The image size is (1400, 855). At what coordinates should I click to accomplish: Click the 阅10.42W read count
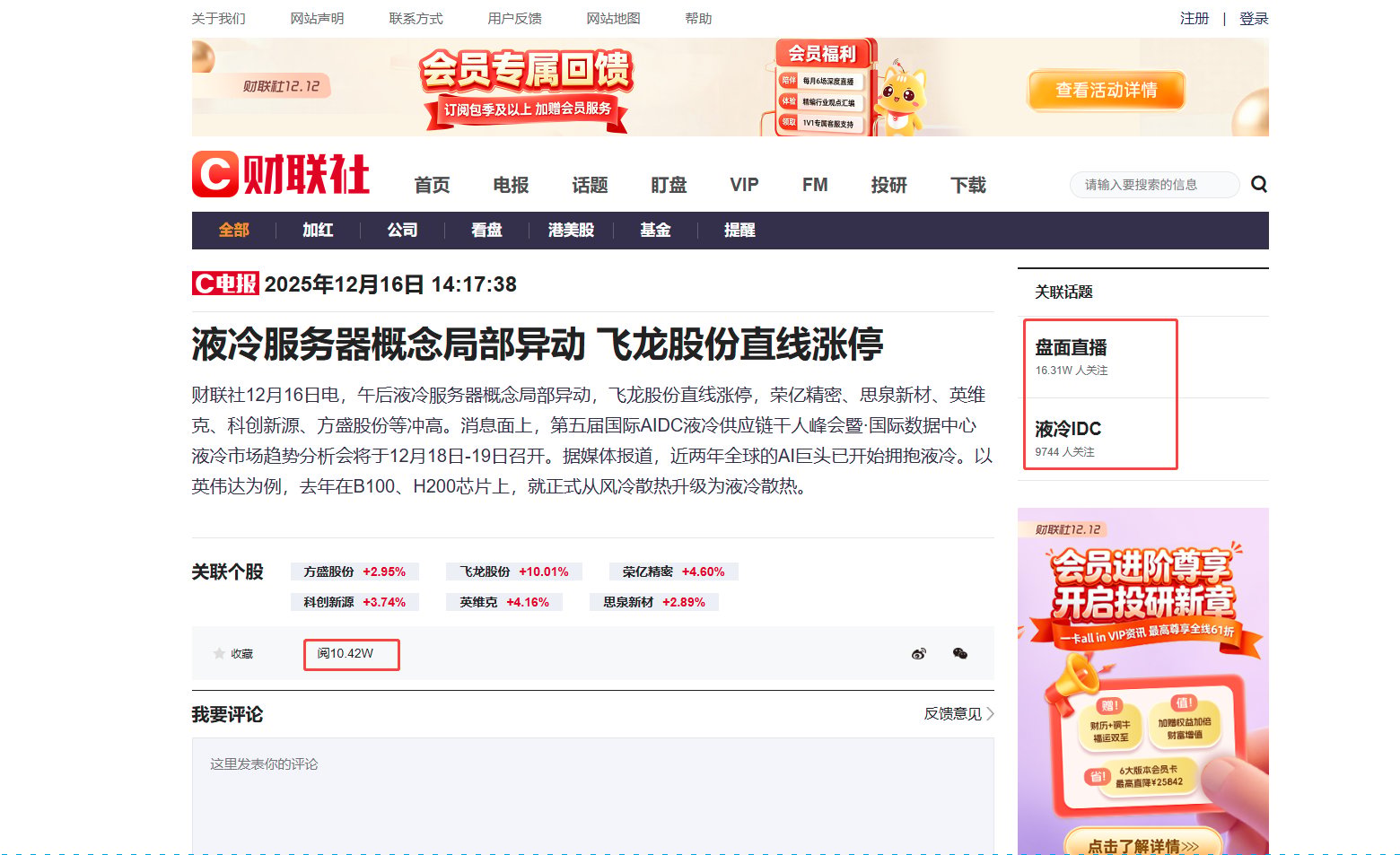click(x=346, y=653)
